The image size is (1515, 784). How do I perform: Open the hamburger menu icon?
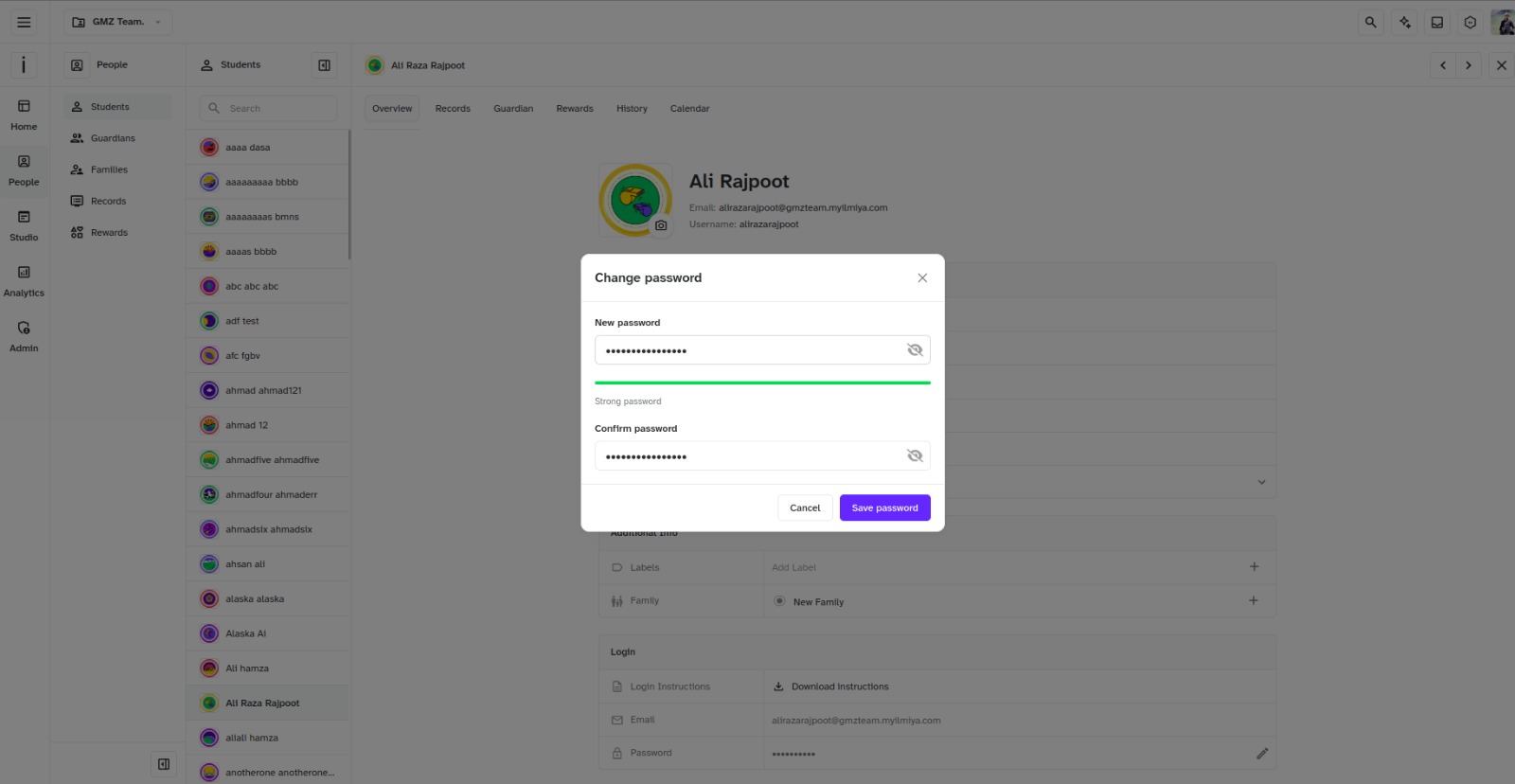[24, 22]
